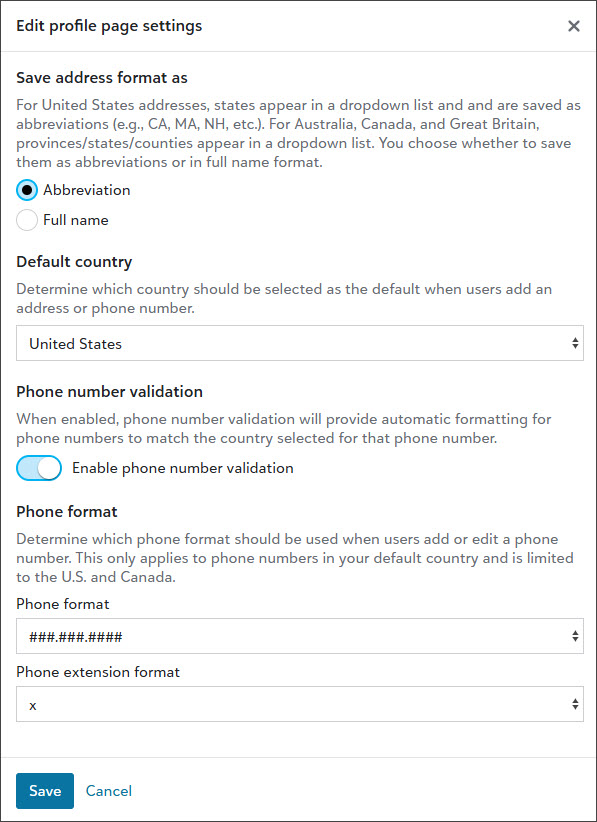Screen dimensions: 597x822
Task: Close the Edit profile page settings dialog
Action: [574, 26]
